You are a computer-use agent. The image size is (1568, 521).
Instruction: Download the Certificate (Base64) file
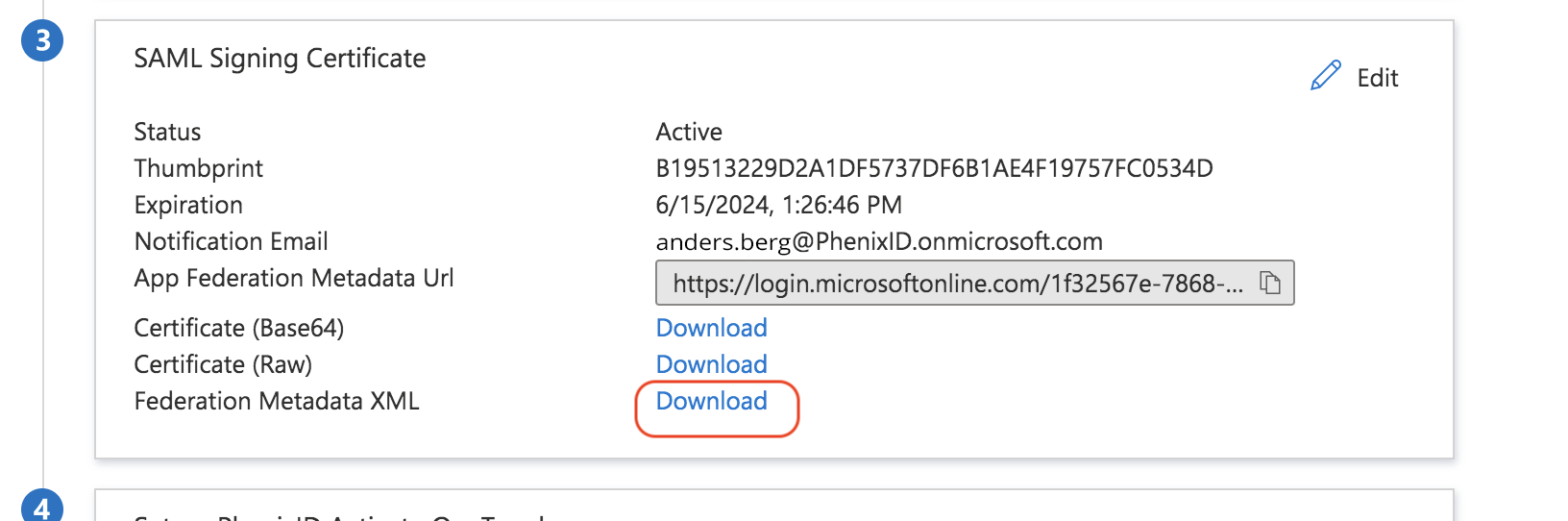711,328
